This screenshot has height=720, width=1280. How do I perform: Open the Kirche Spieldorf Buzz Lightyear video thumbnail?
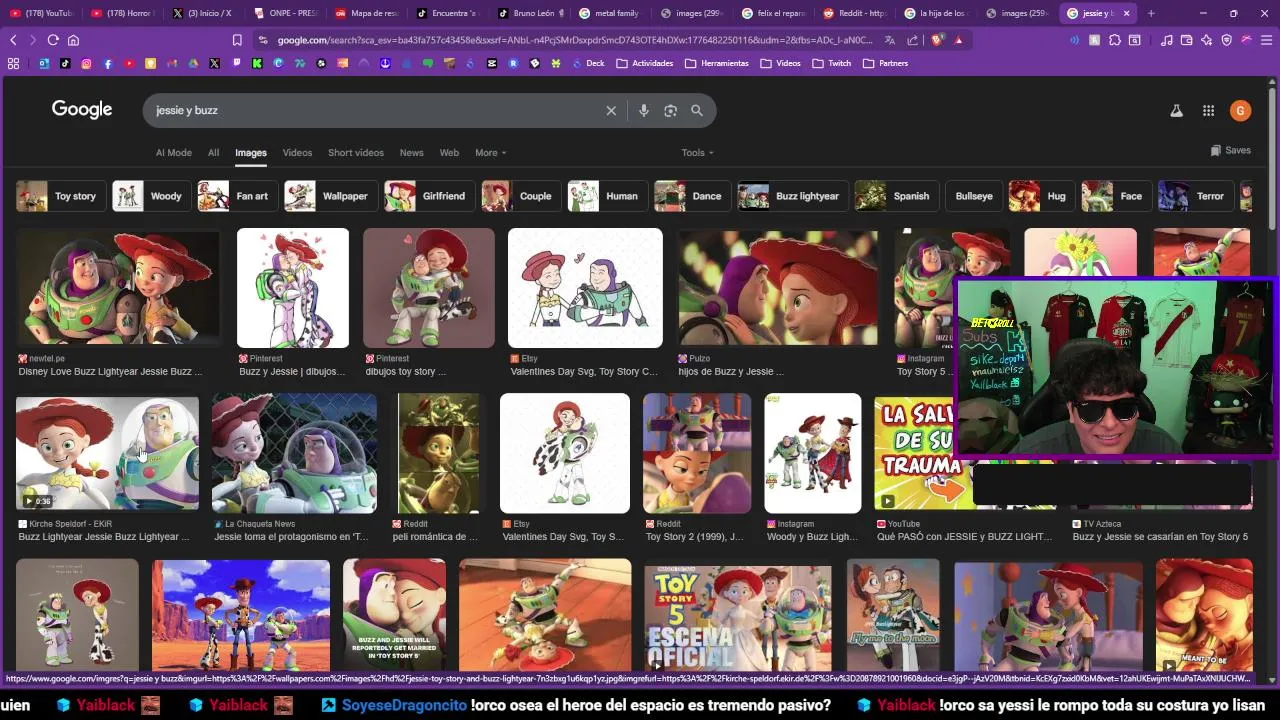(107, 453)
